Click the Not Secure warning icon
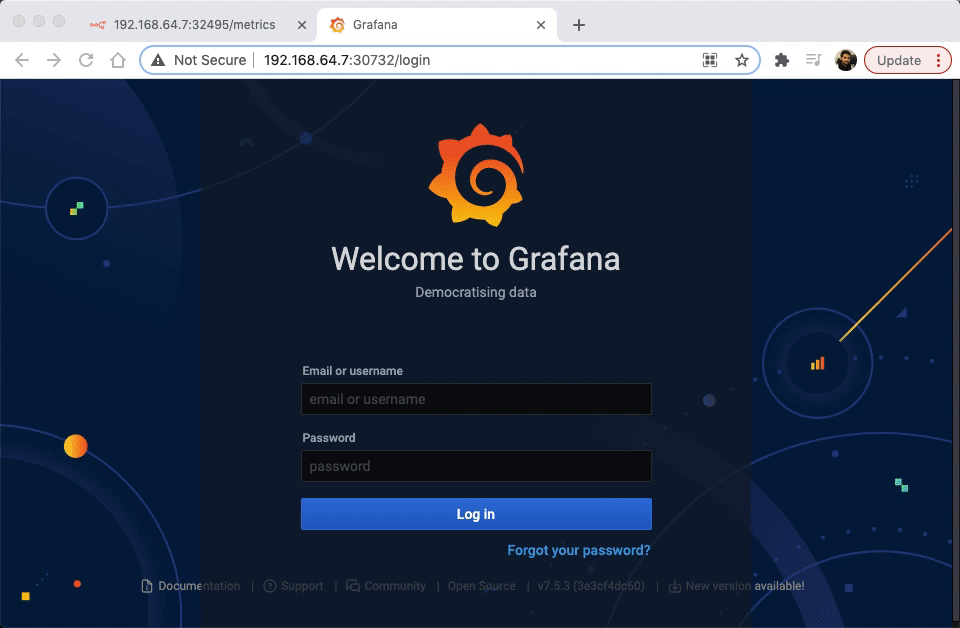 point(158,60)
